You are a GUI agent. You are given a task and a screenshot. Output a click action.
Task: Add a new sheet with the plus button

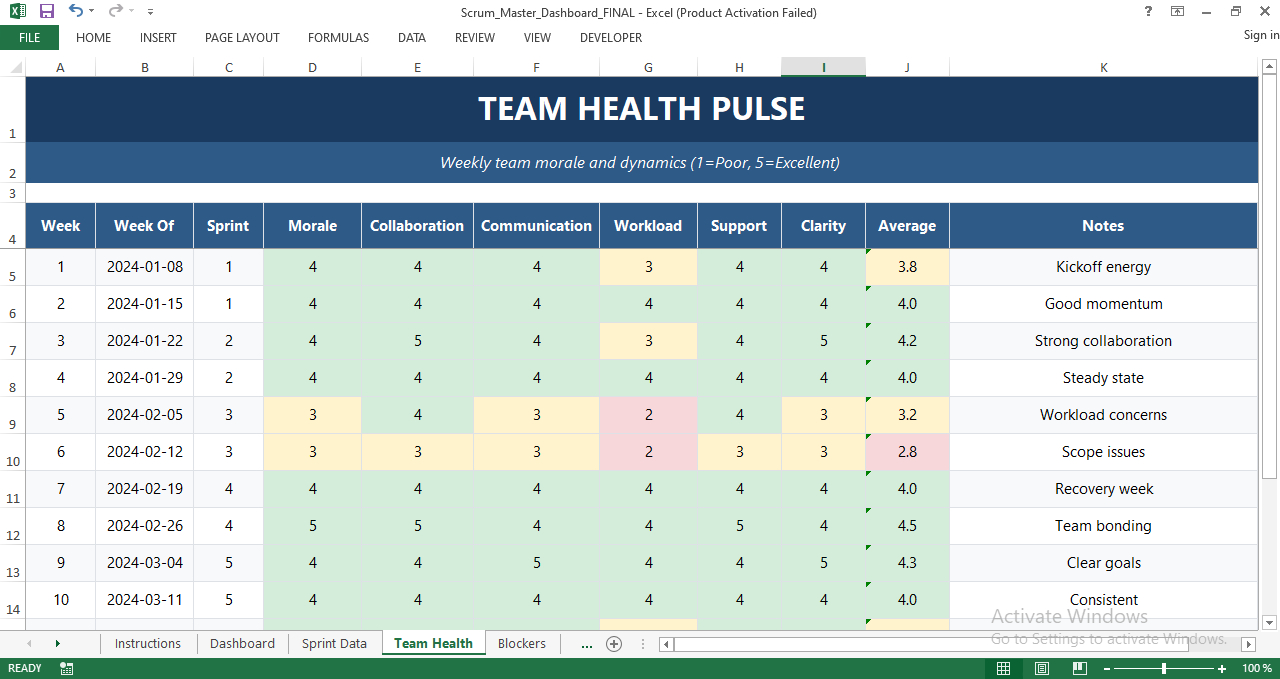coord(614,644)
